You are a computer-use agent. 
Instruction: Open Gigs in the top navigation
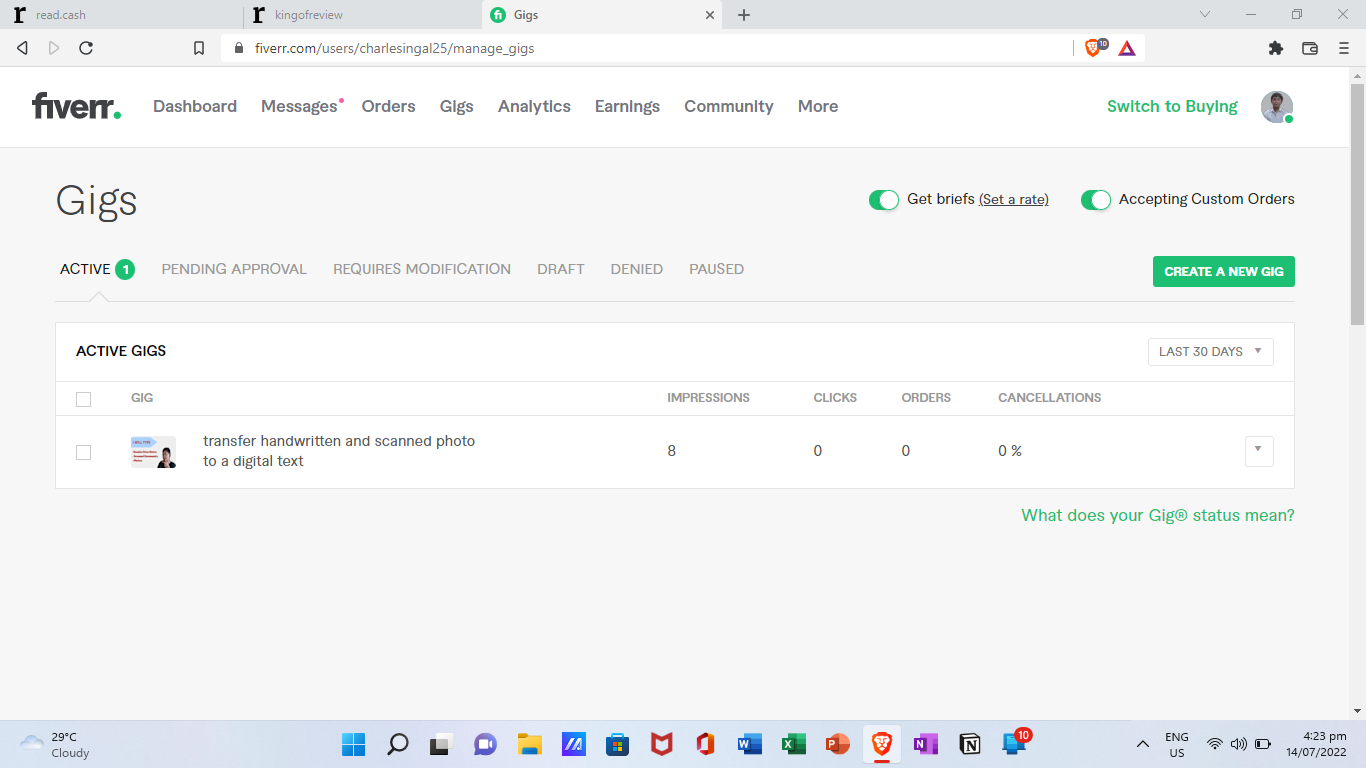tap(457, 106)
